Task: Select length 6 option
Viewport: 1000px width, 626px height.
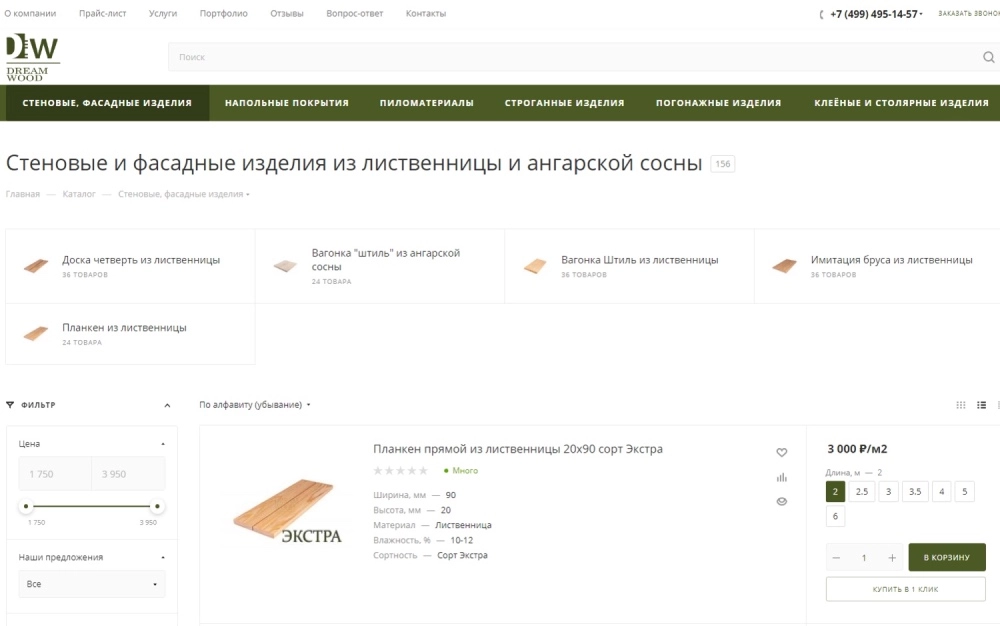Action: pos(835,516)
